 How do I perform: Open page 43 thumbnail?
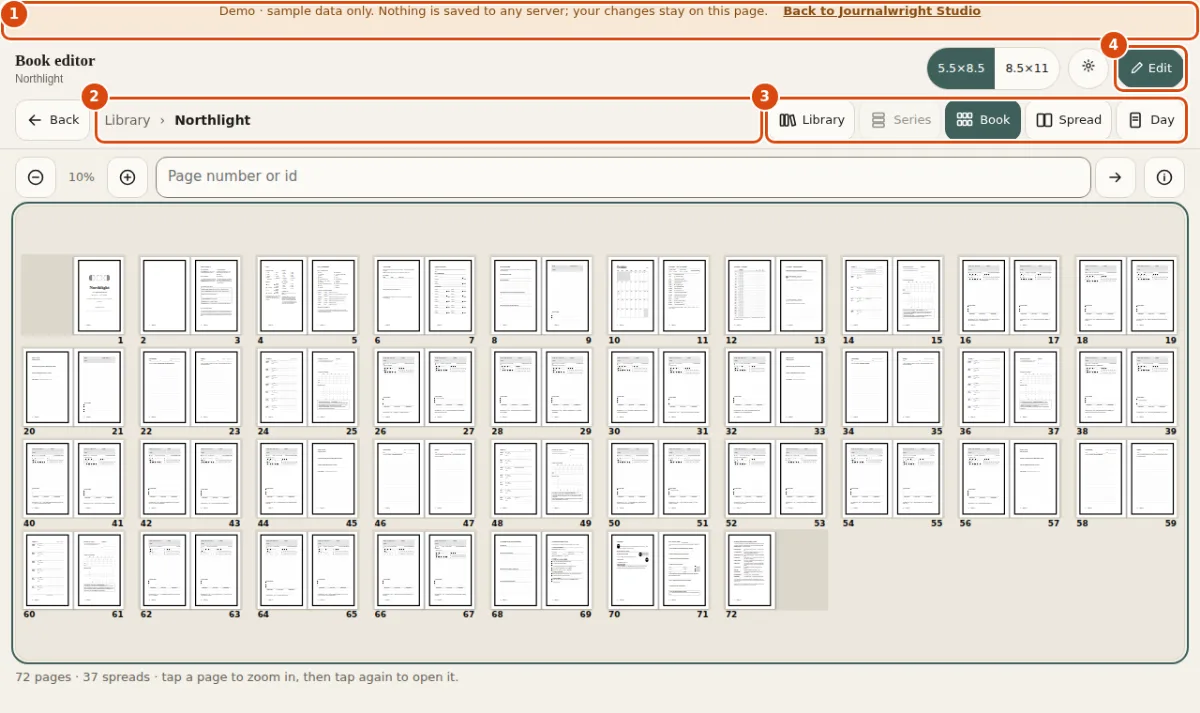click(x=216, y=479)
